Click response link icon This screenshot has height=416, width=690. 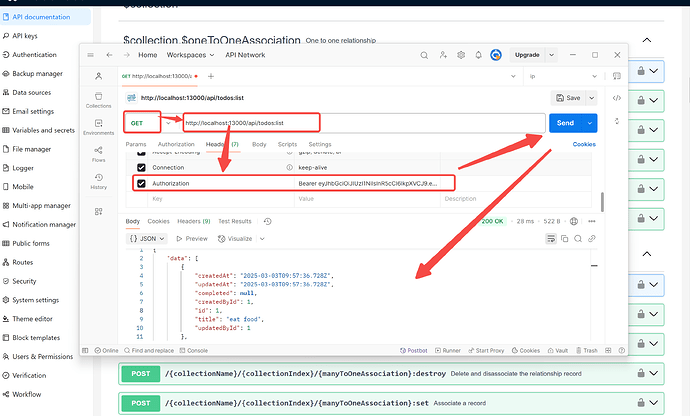point(592,239)
